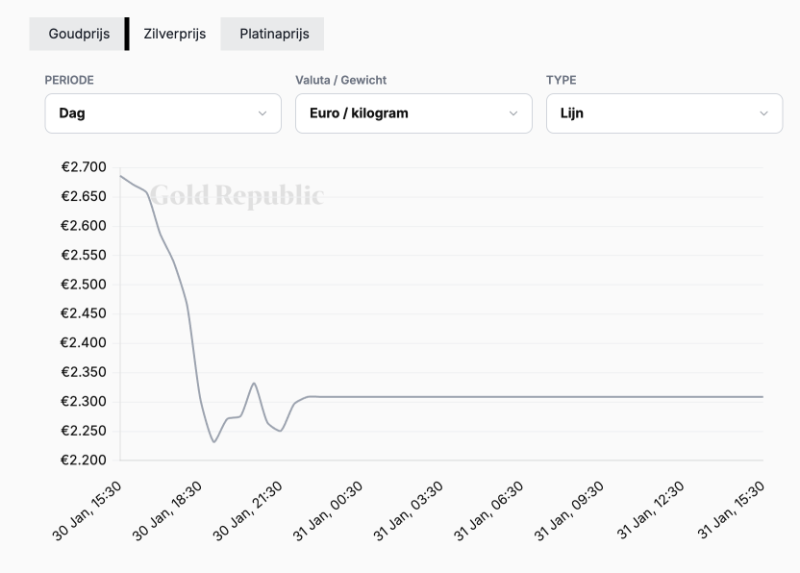Expand the TYPE dropdown set to Lijn
Image resolution: width=800 pixels, height=573 pixels.
[664, 114]
